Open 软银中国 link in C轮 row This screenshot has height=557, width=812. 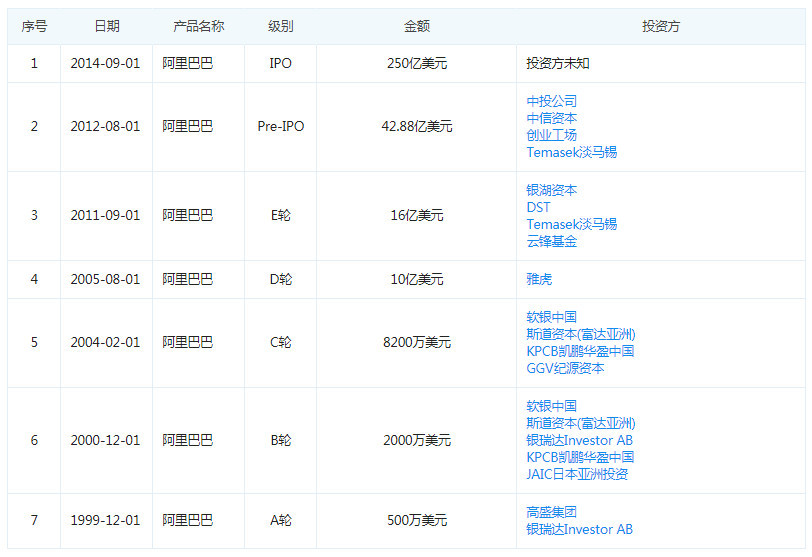coord(552,317)
